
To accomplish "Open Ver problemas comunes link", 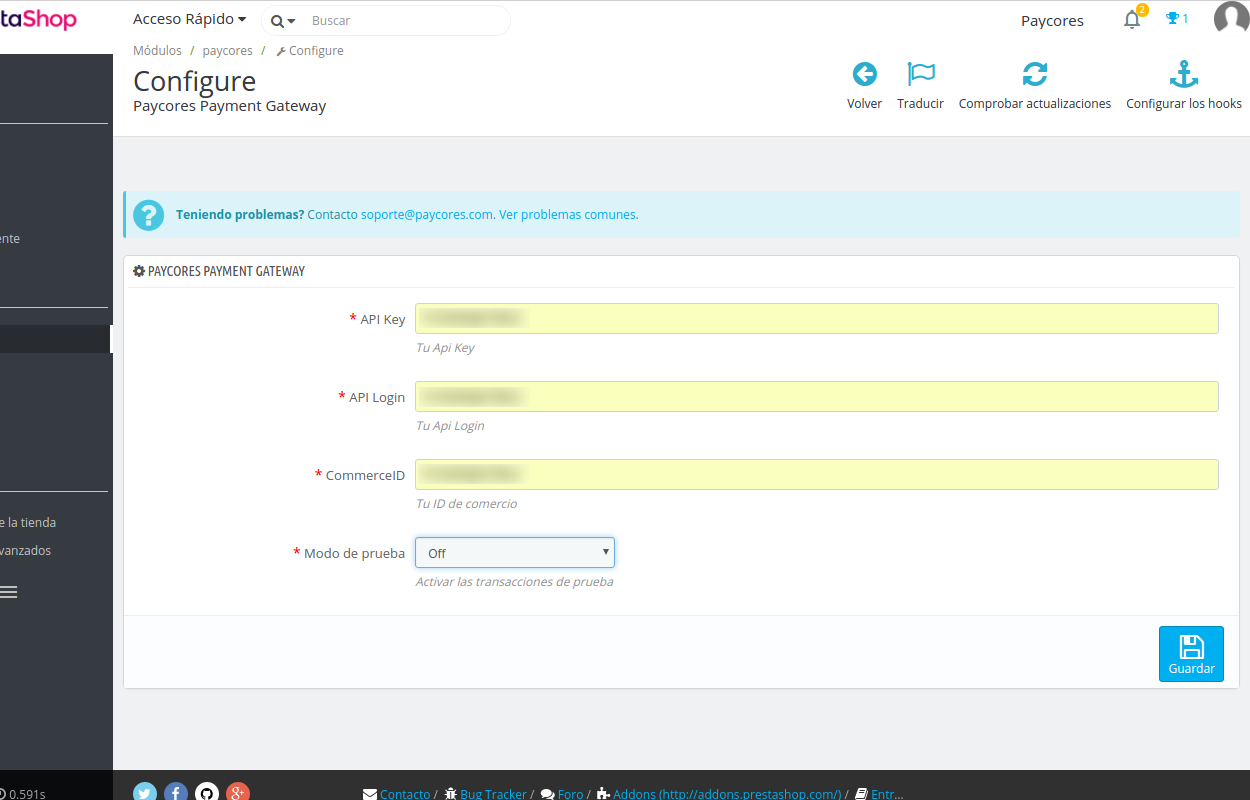I will 567,214.
